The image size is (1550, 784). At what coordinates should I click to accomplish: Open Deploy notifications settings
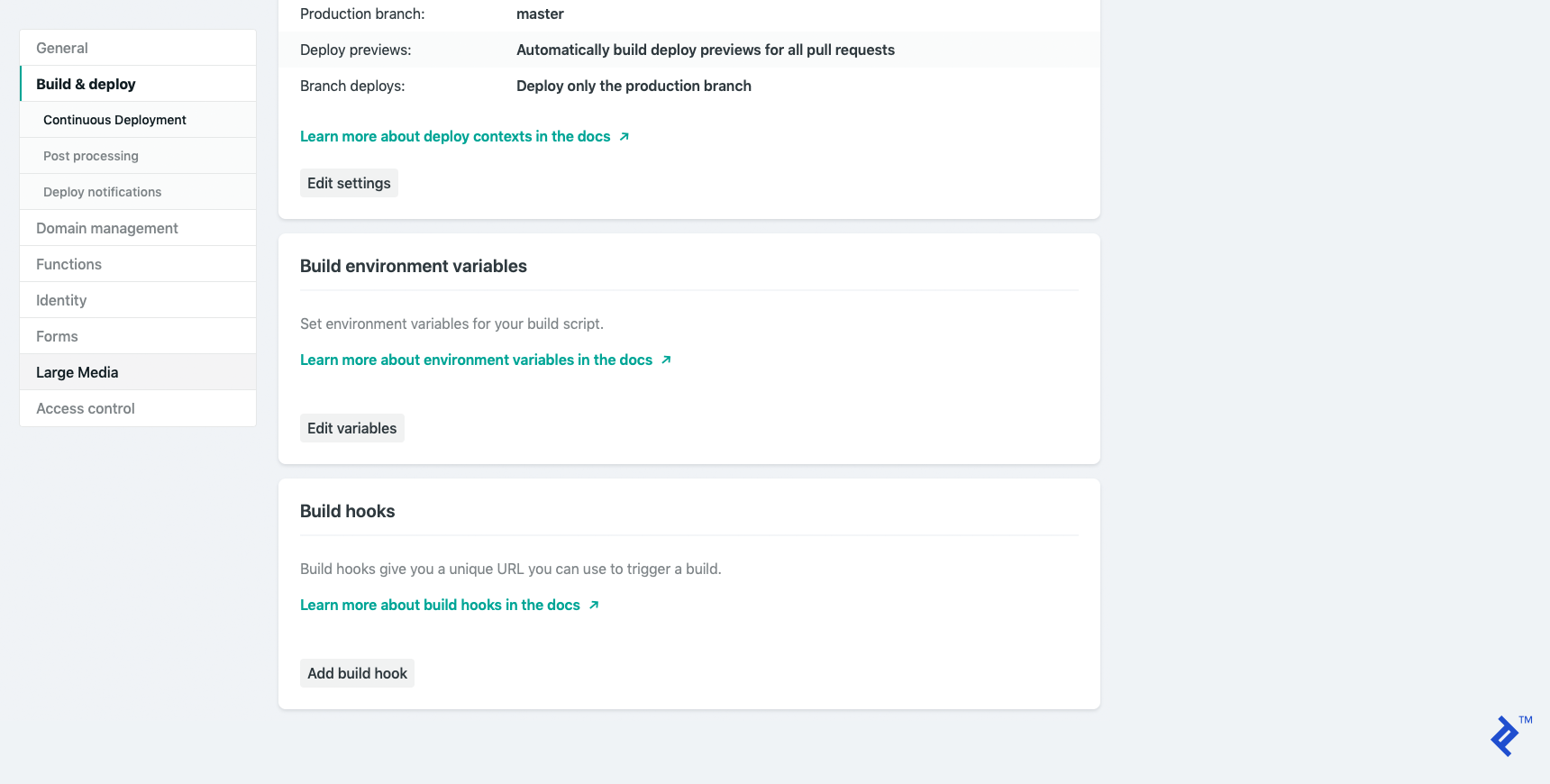(x=102, y=191)
